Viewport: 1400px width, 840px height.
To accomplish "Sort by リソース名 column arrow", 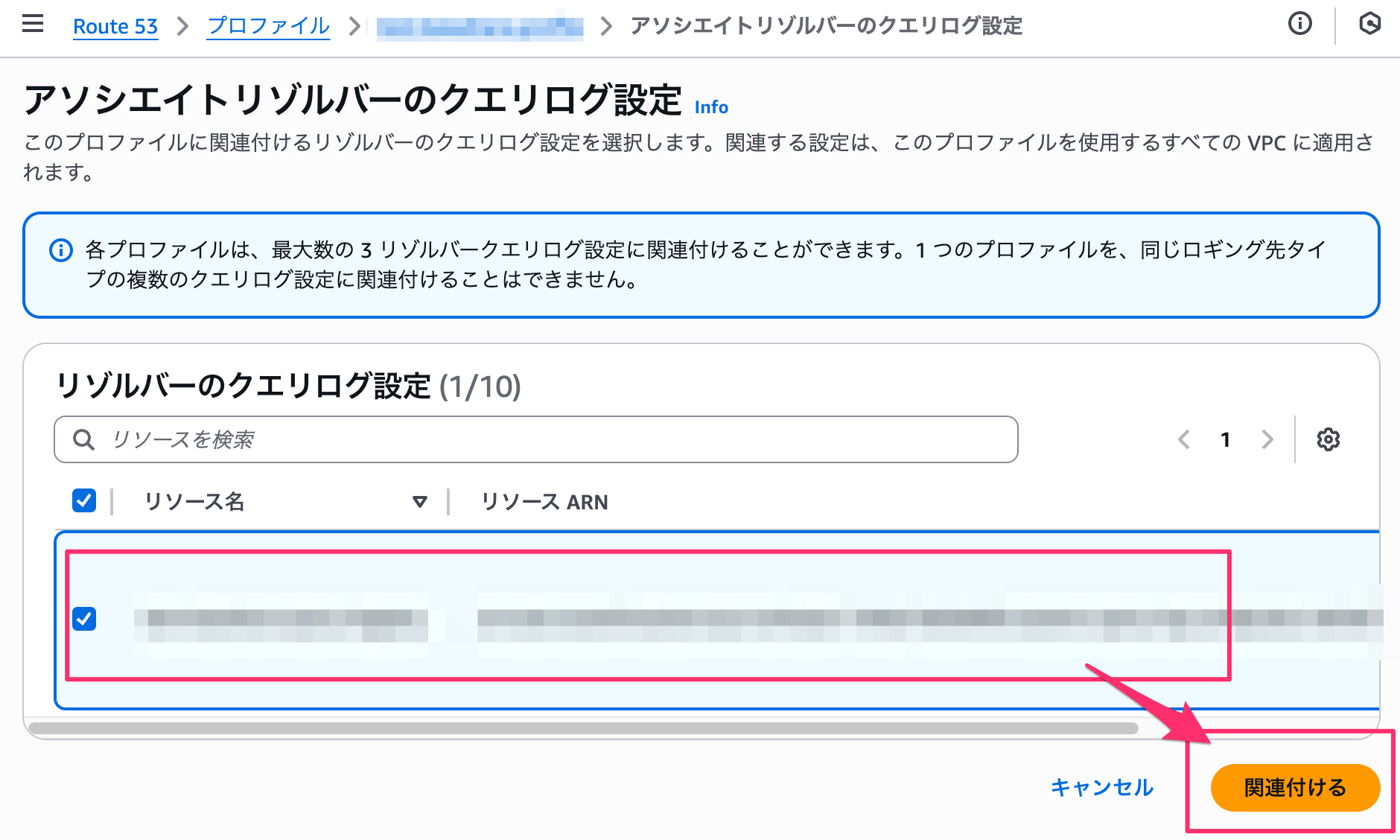I will [x=420, y=502].
